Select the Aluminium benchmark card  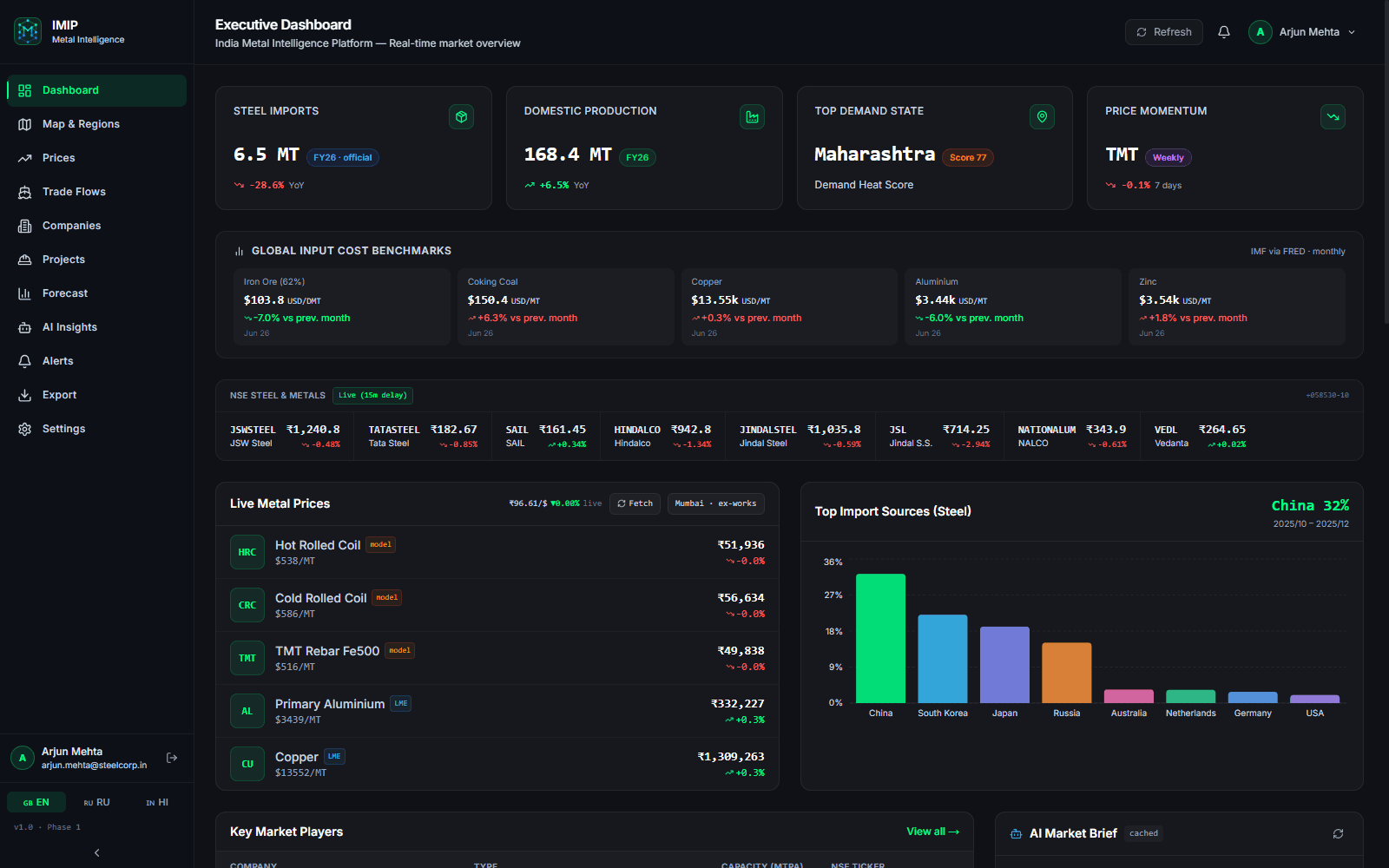pos(1013,306)
